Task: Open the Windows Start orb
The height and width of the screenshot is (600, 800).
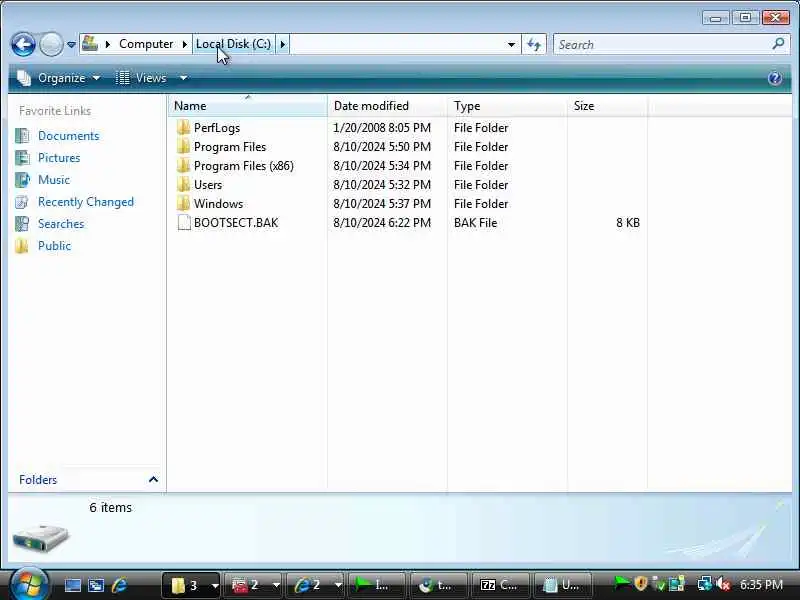Action: click(29, 583)
